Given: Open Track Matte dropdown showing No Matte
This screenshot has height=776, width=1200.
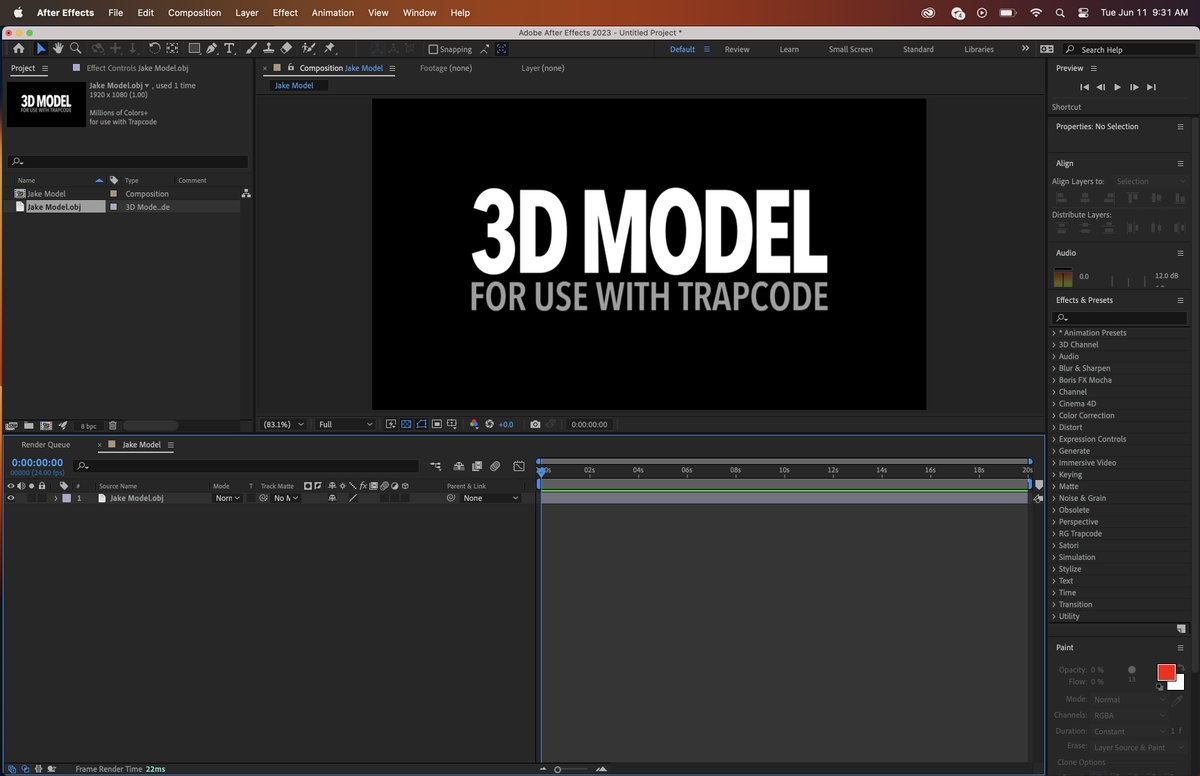Looking at the screenshot, I should point(286,498).
